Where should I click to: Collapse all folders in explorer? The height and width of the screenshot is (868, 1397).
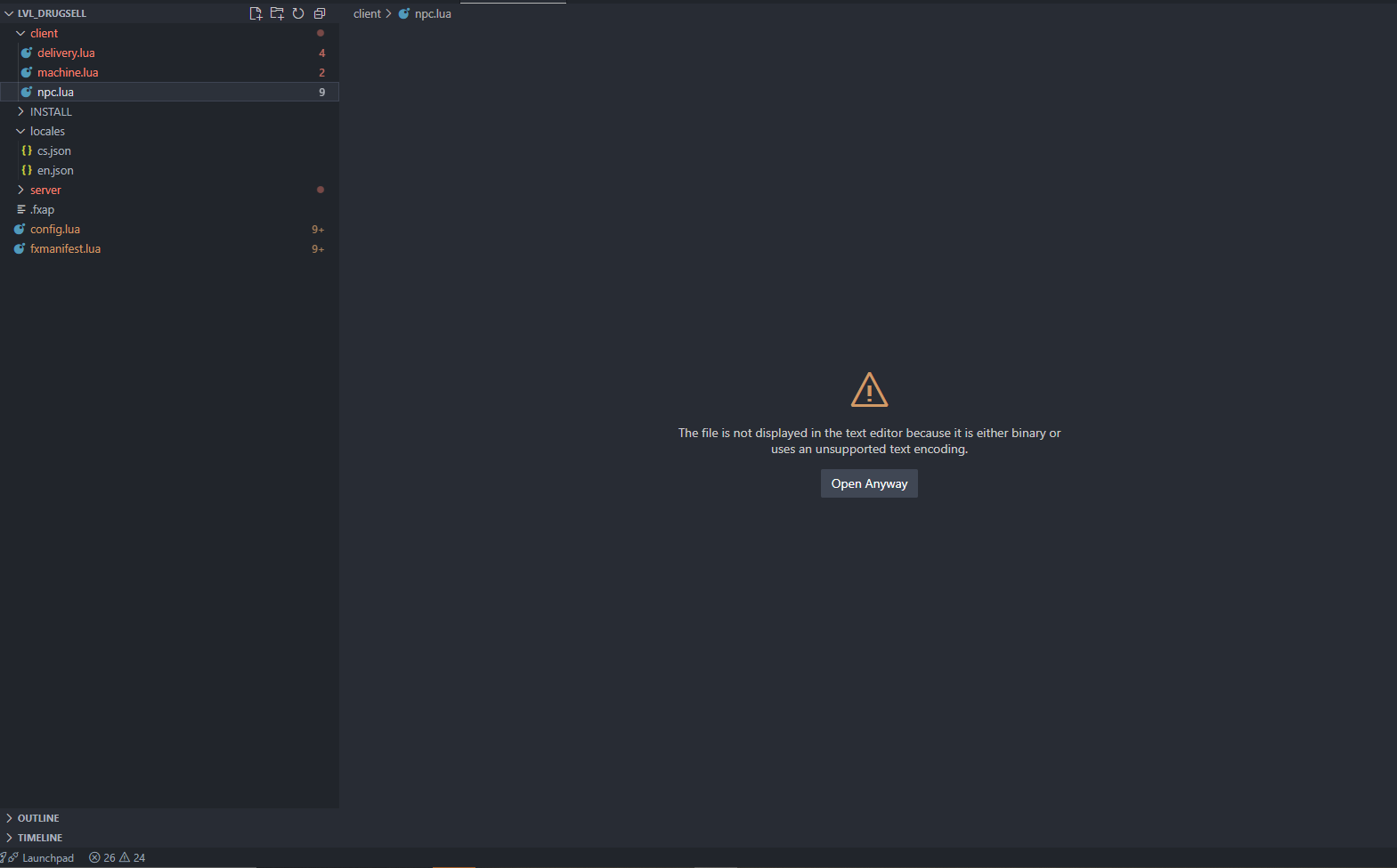click(320, 13)
